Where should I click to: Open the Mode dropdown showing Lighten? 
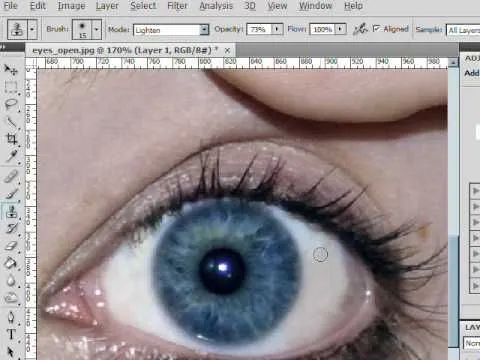coord(171,30)
